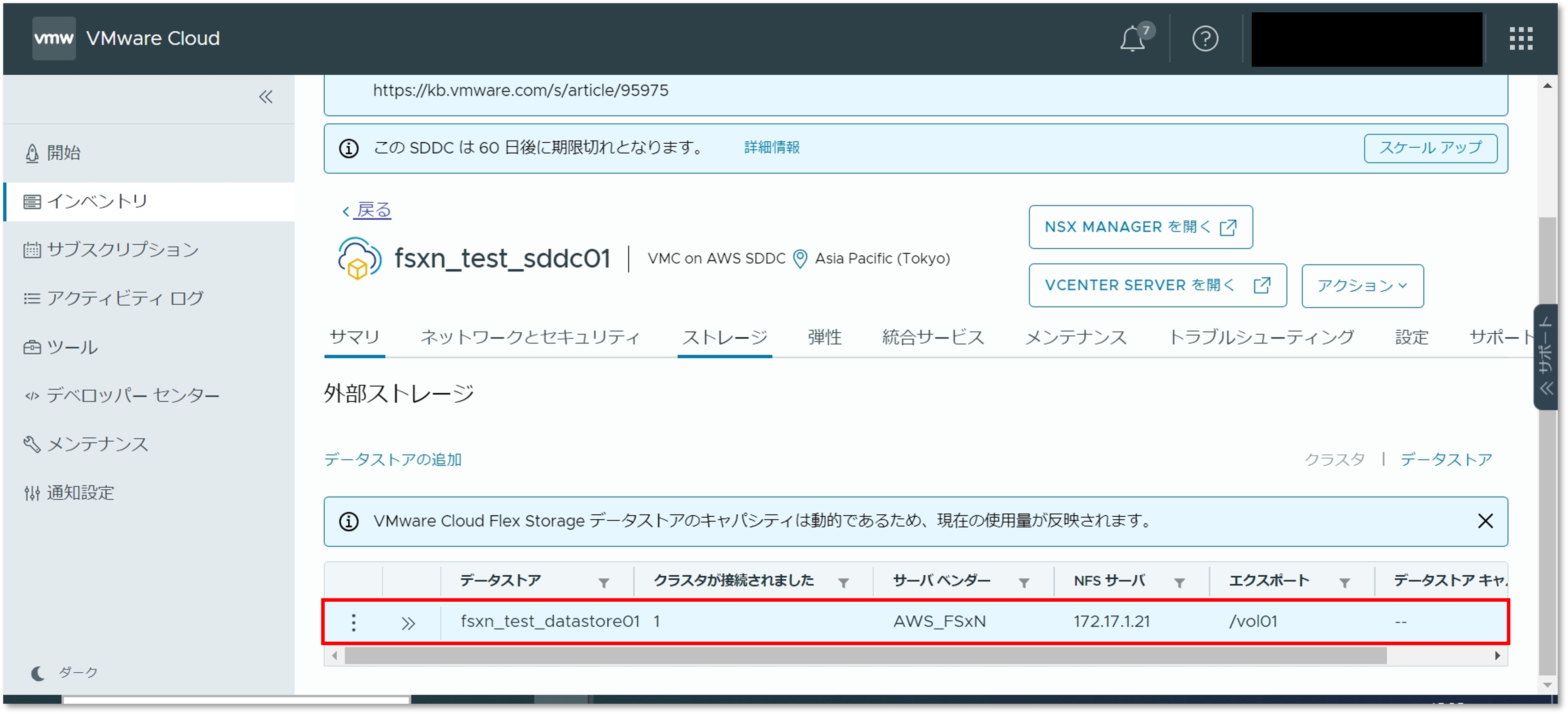
Task: Switch to トラブルシューティング tab
Action: (1261, 338)
